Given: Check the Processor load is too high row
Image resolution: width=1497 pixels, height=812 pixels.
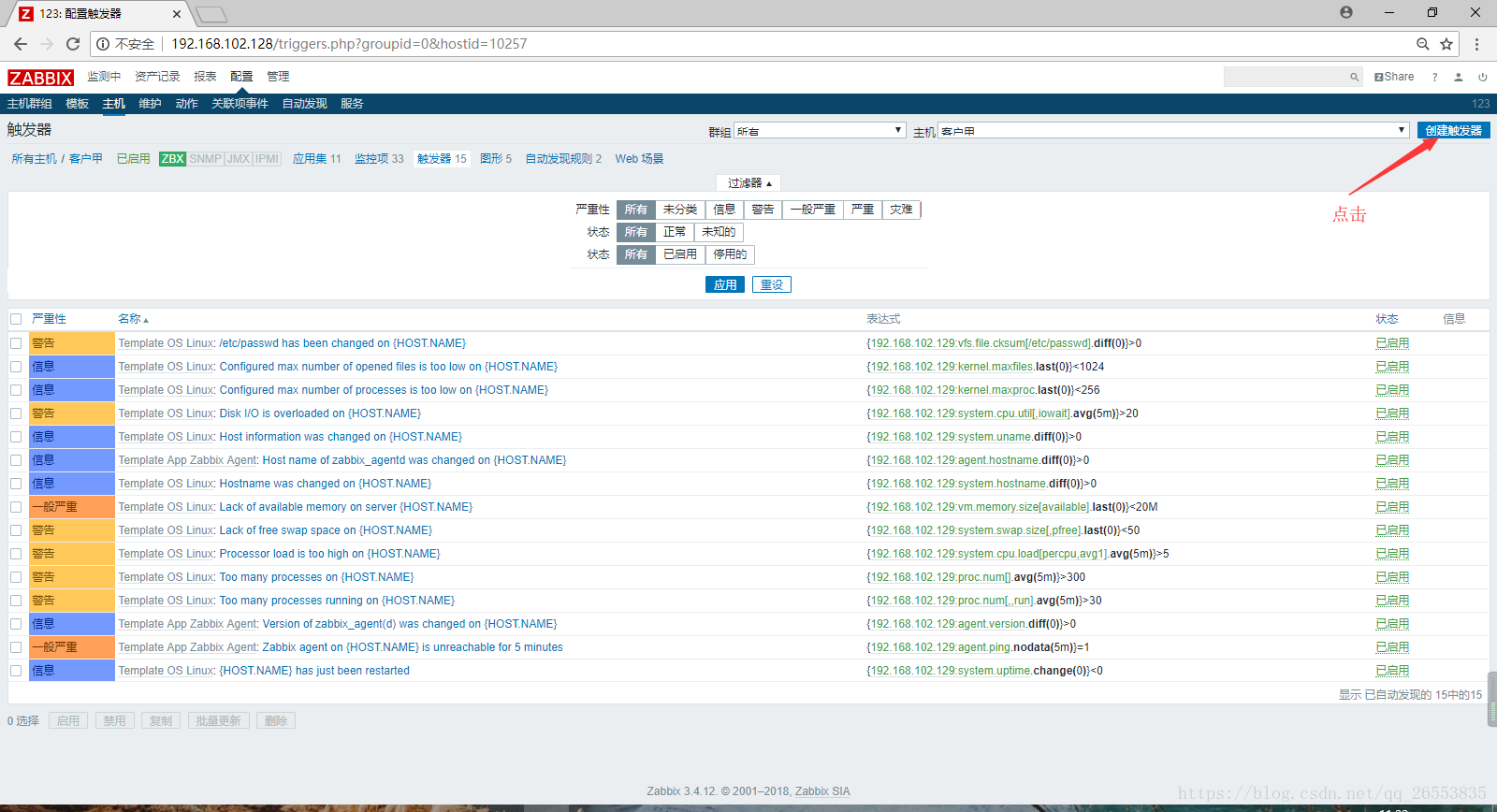Looking at the screenshot, I should tap(16, 554).
